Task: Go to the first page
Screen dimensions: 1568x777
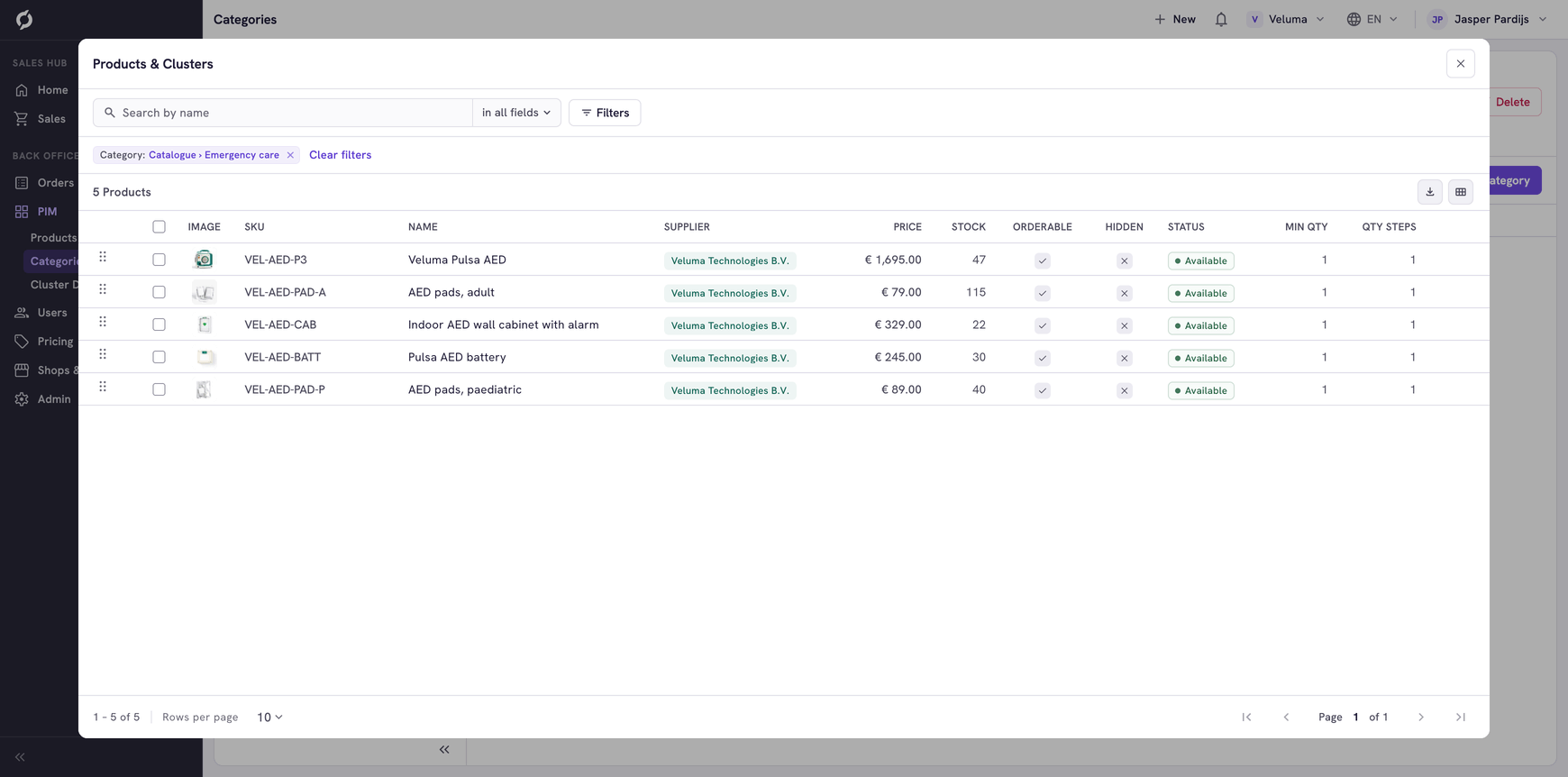Action: click(1246, 718)
